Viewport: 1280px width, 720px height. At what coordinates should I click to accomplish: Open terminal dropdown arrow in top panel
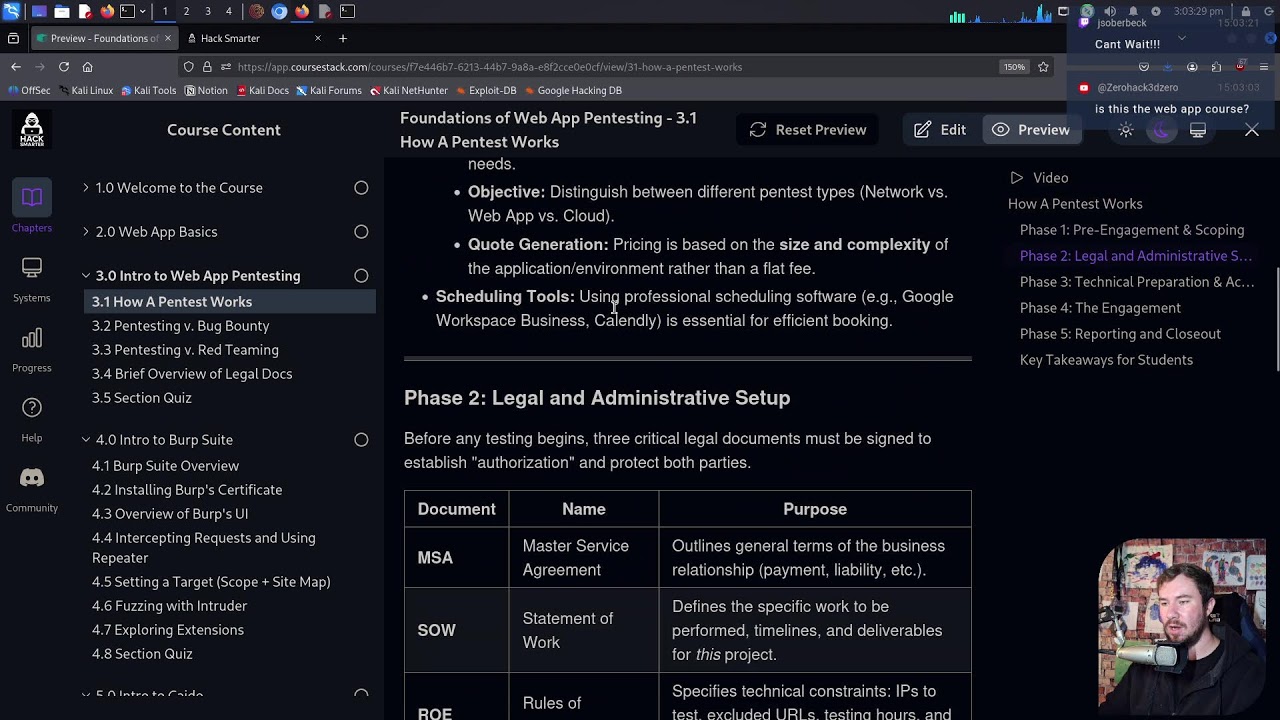(x=143, y=11)
